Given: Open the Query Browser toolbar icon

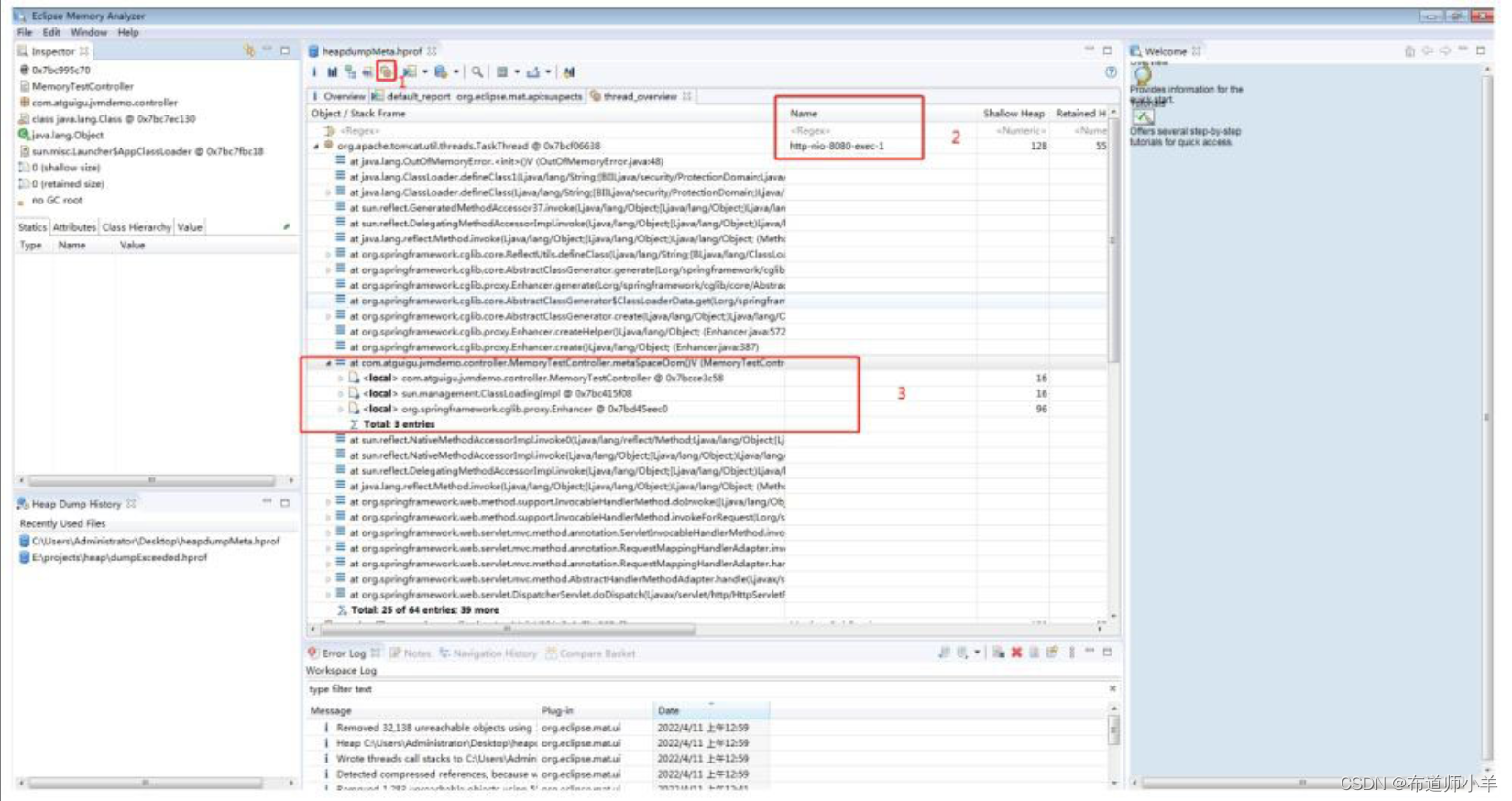Looking at the screenshot, I should [x=442, y=71].
